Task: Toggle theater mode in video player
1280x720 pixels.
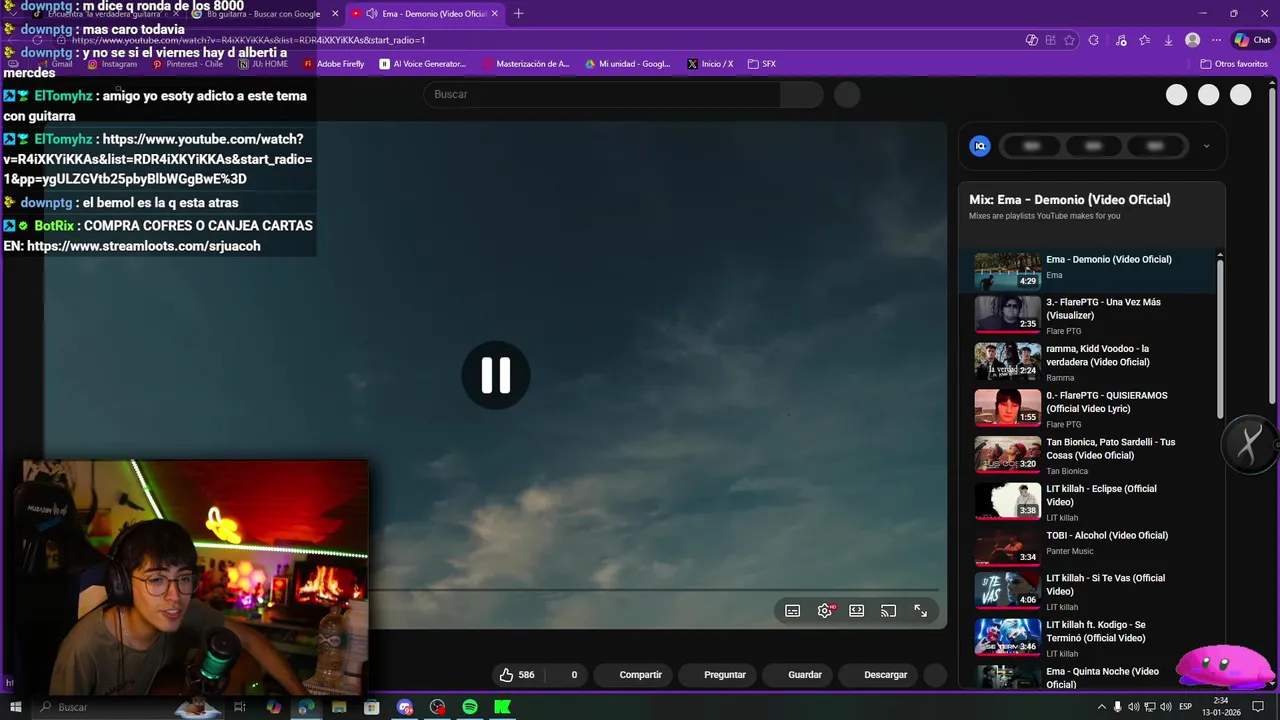Action: pyautogui.click(x=857, y=611)
